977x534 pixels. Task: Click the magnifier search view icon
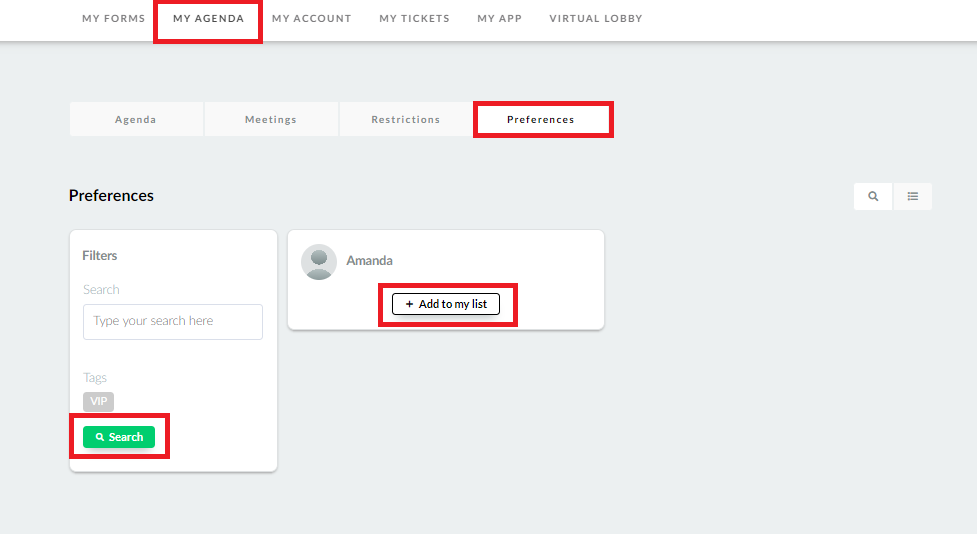(873, 196)
